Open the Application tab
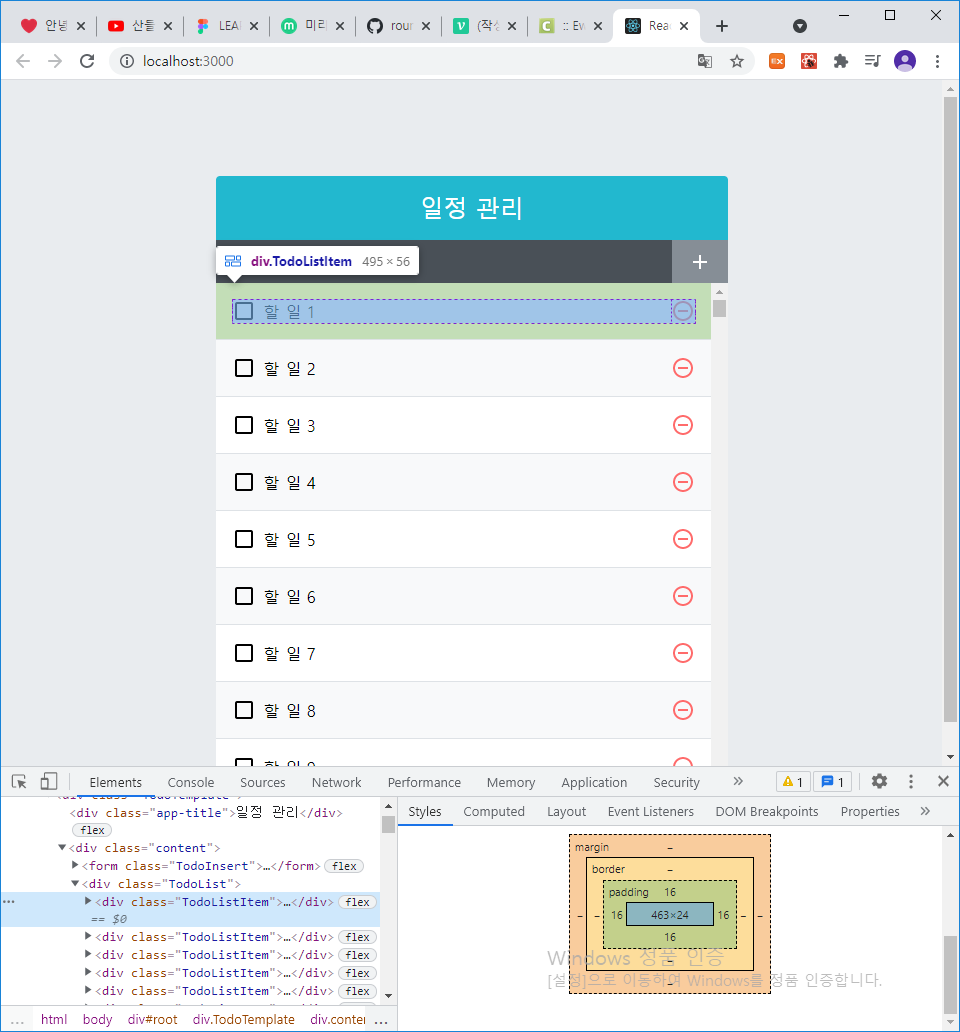The image size is (960, 1032). [594, 783]
